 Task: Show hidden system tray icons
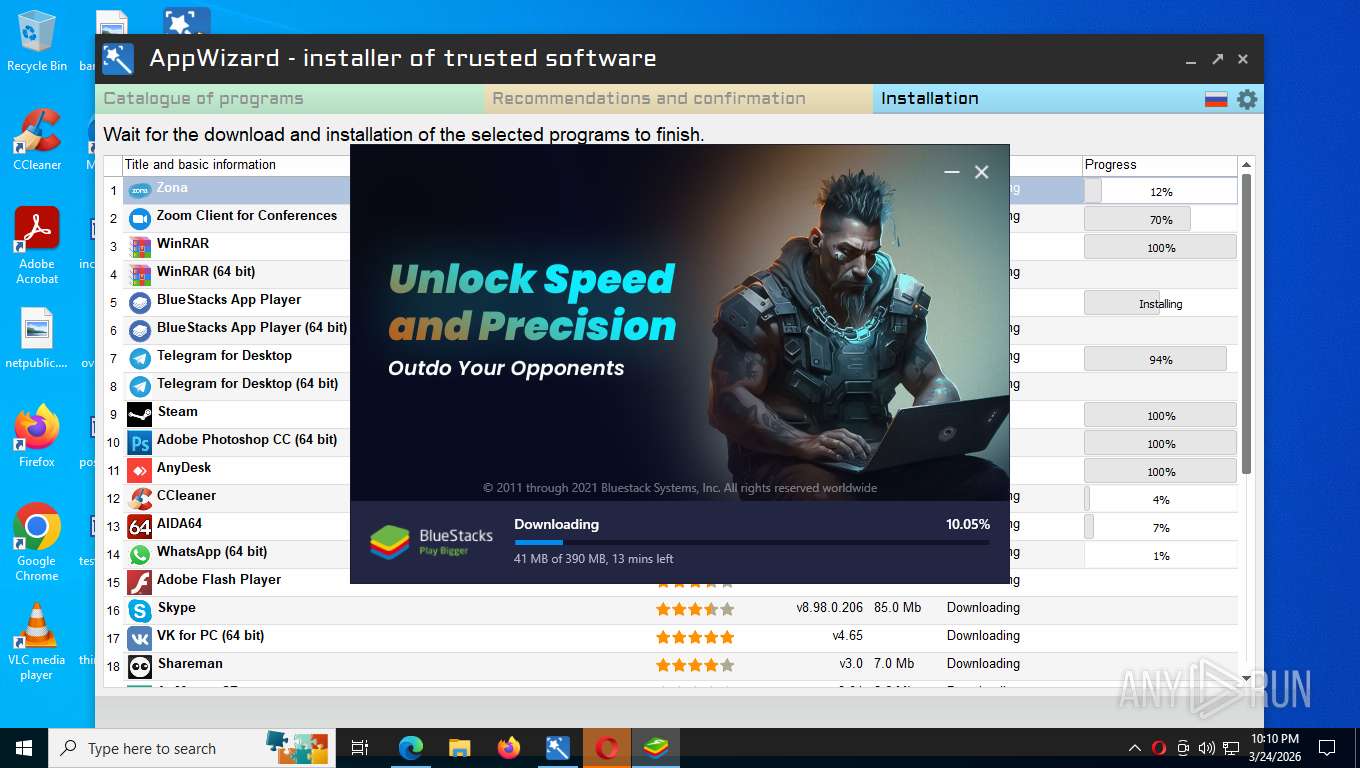click(1135, 747)
